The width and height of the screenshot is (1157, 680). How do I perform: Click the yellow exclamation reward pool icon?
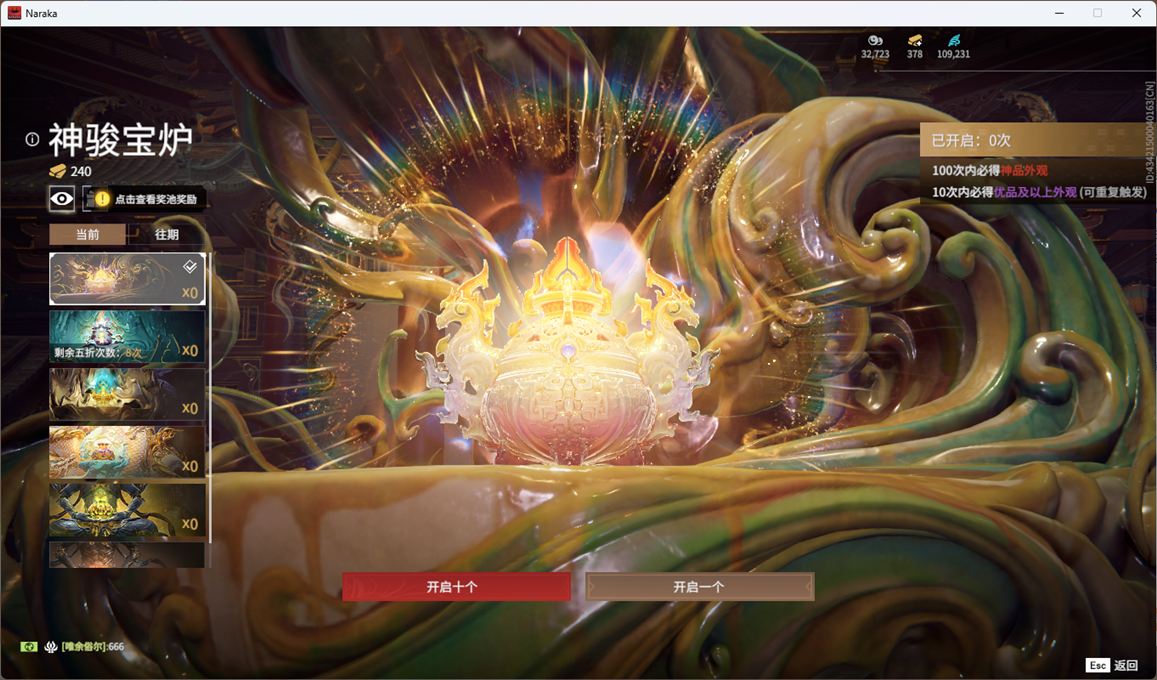coord(102,199)
